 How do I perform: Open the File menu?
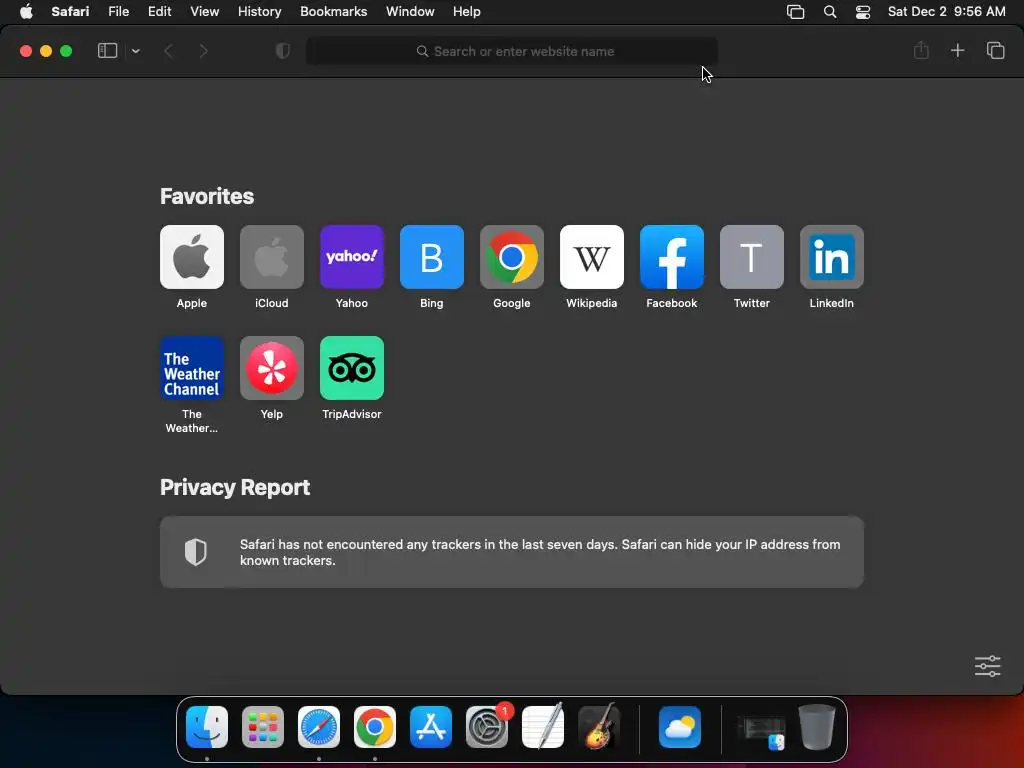[118, 12]
